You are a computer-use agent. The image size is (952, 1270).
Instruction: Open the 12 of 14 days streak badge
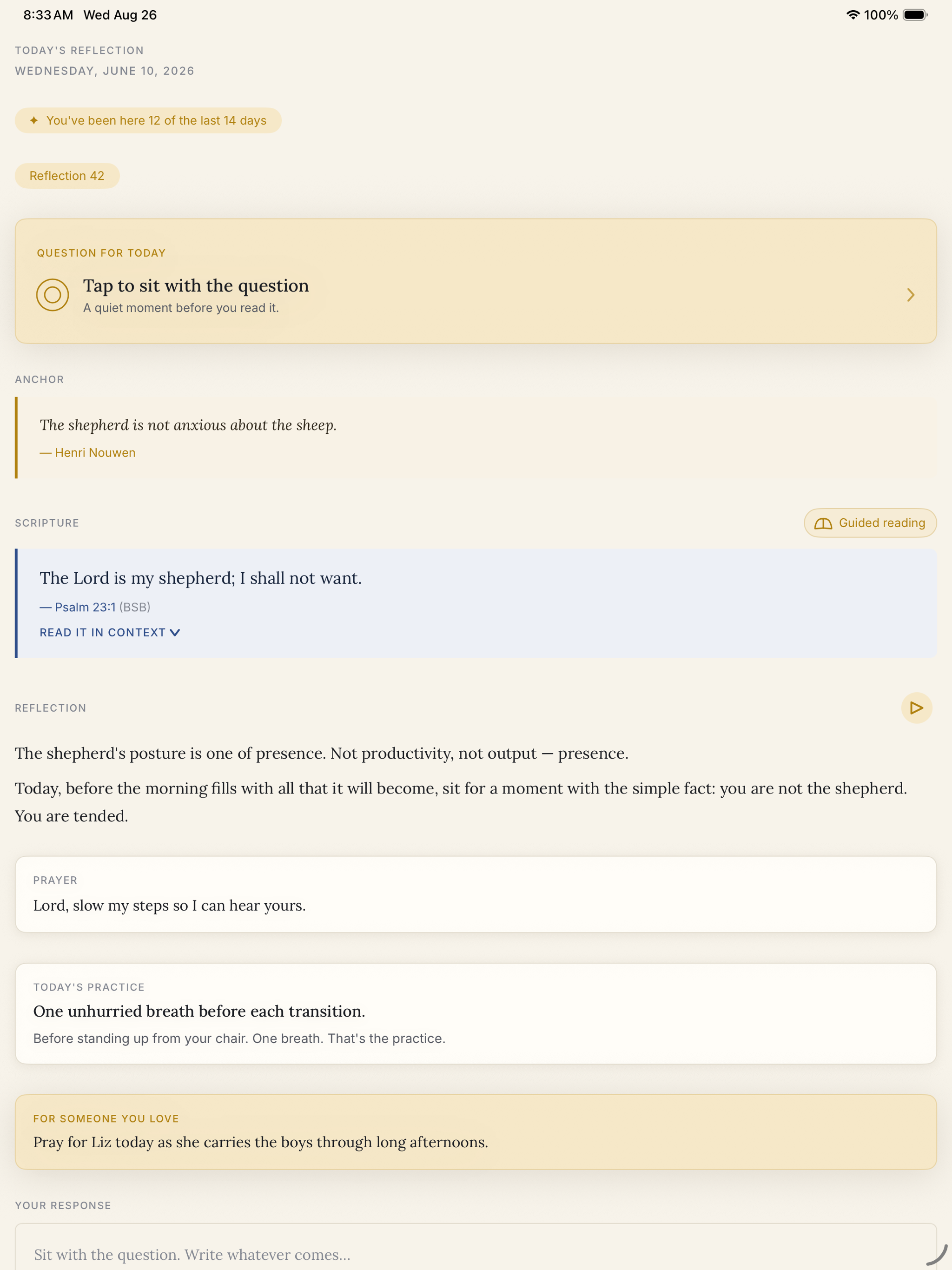coord(148,120)
